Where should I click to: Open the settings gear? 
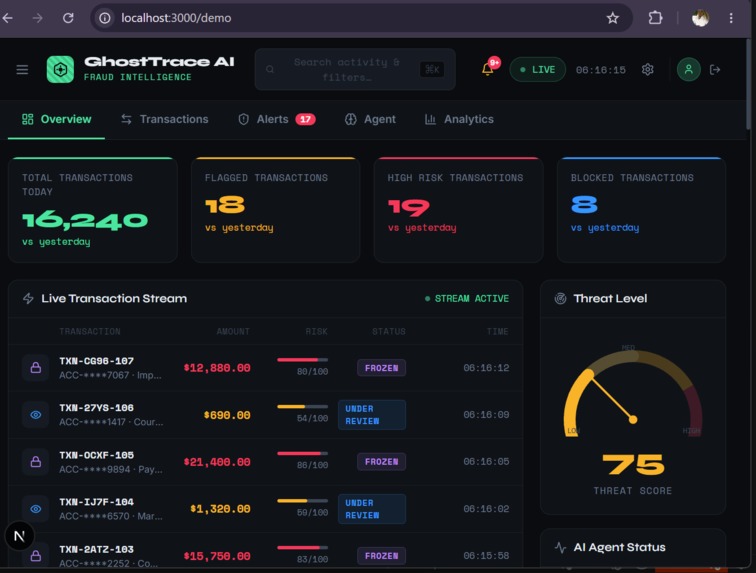648,69
